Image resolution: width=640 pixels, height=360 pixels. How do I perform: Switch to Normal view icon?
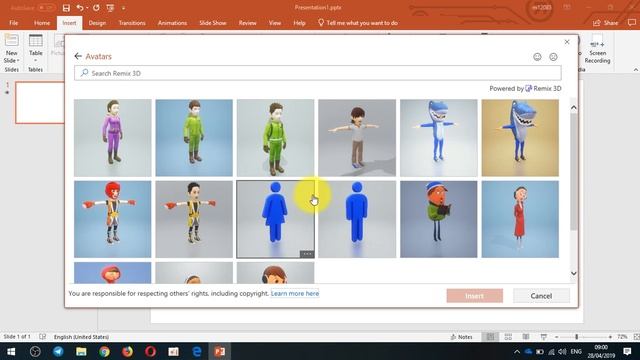pos(490,337)
